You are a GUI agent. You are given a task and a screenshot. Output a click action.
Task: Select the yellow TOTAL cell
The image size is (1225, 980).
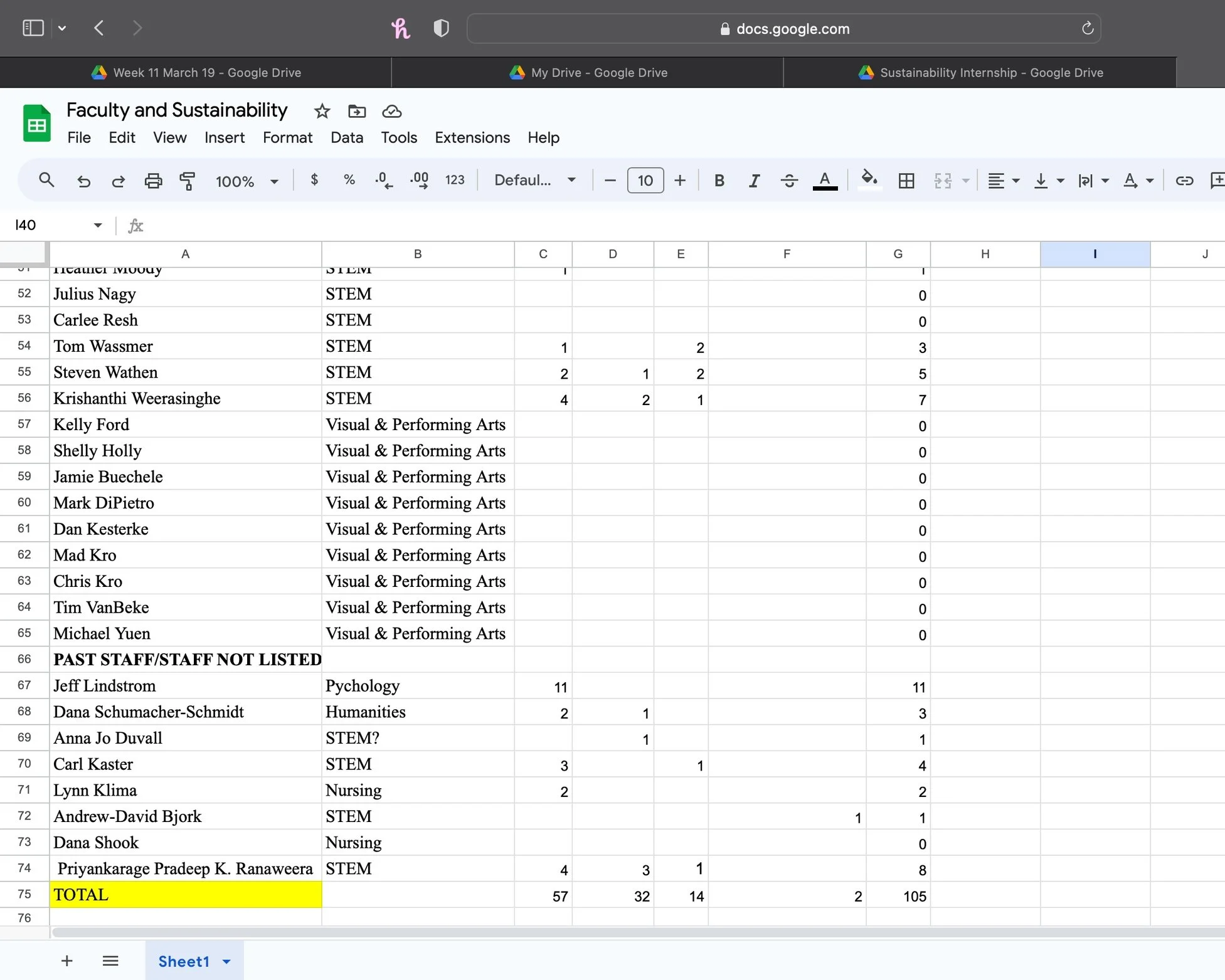(x=186, y=895)
